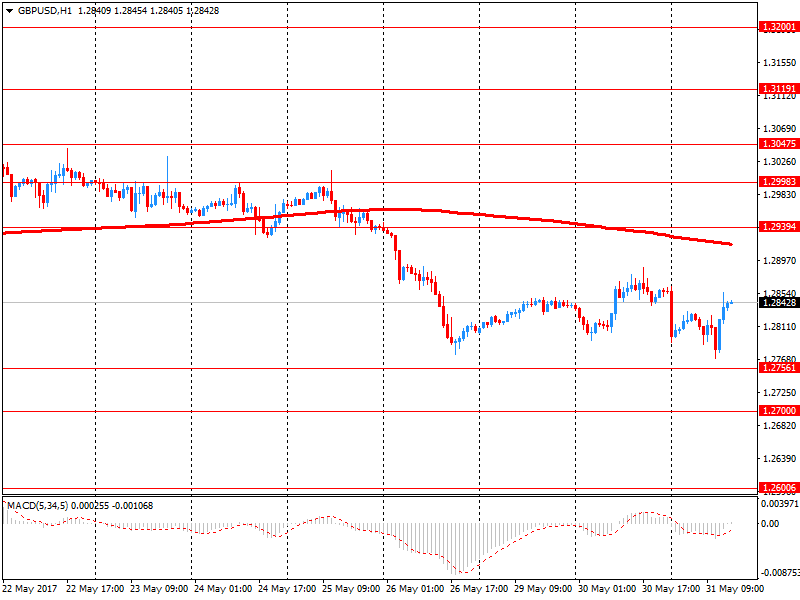Image resolution: width=800 pixels, height=600 pixels.
Task: Select the 26 May 01:00 time axis label
Action: click(x=415, y=589)
